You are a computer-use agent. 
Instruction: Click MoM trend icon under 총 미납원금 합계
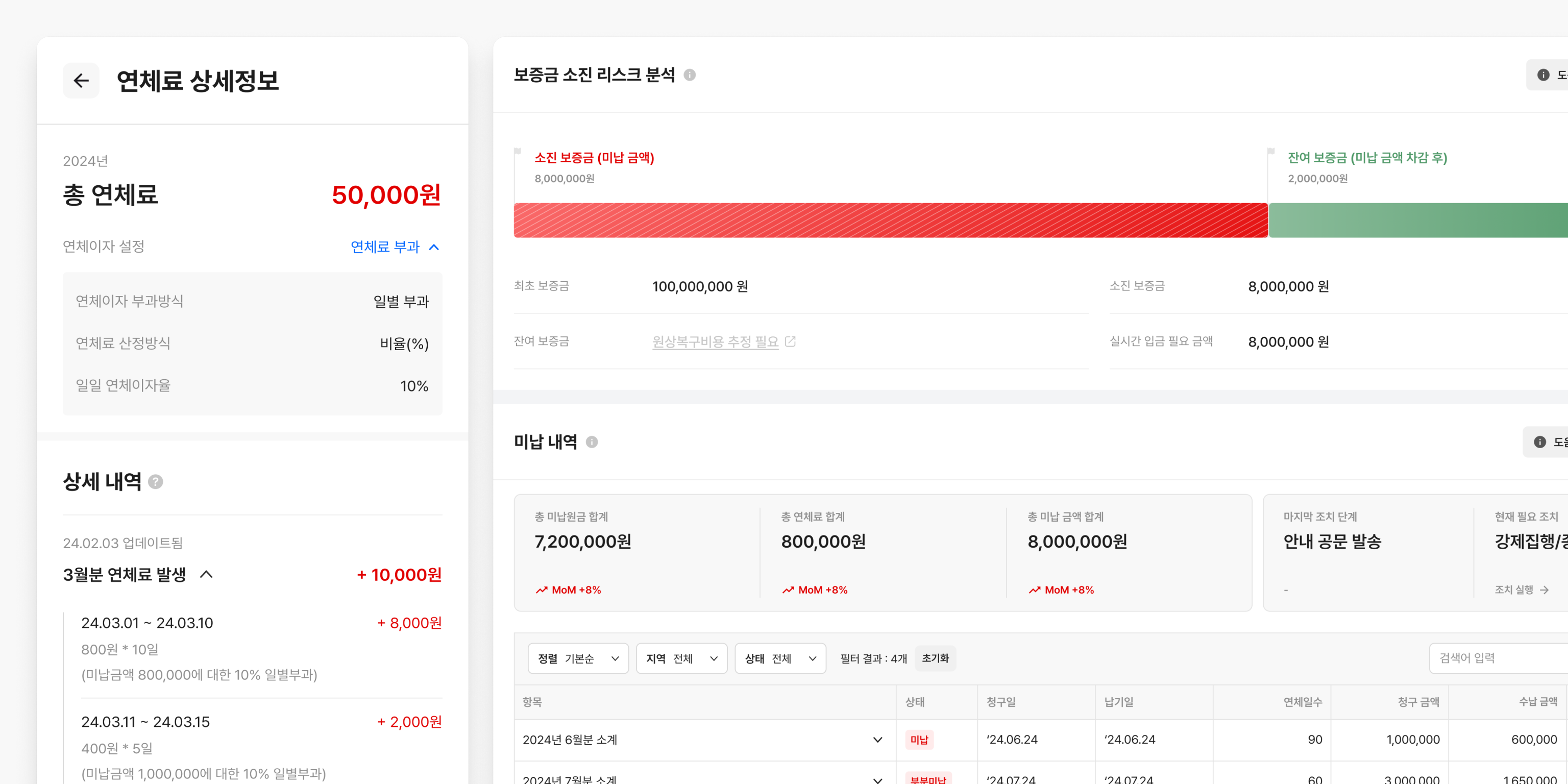[x=541, y=590]
